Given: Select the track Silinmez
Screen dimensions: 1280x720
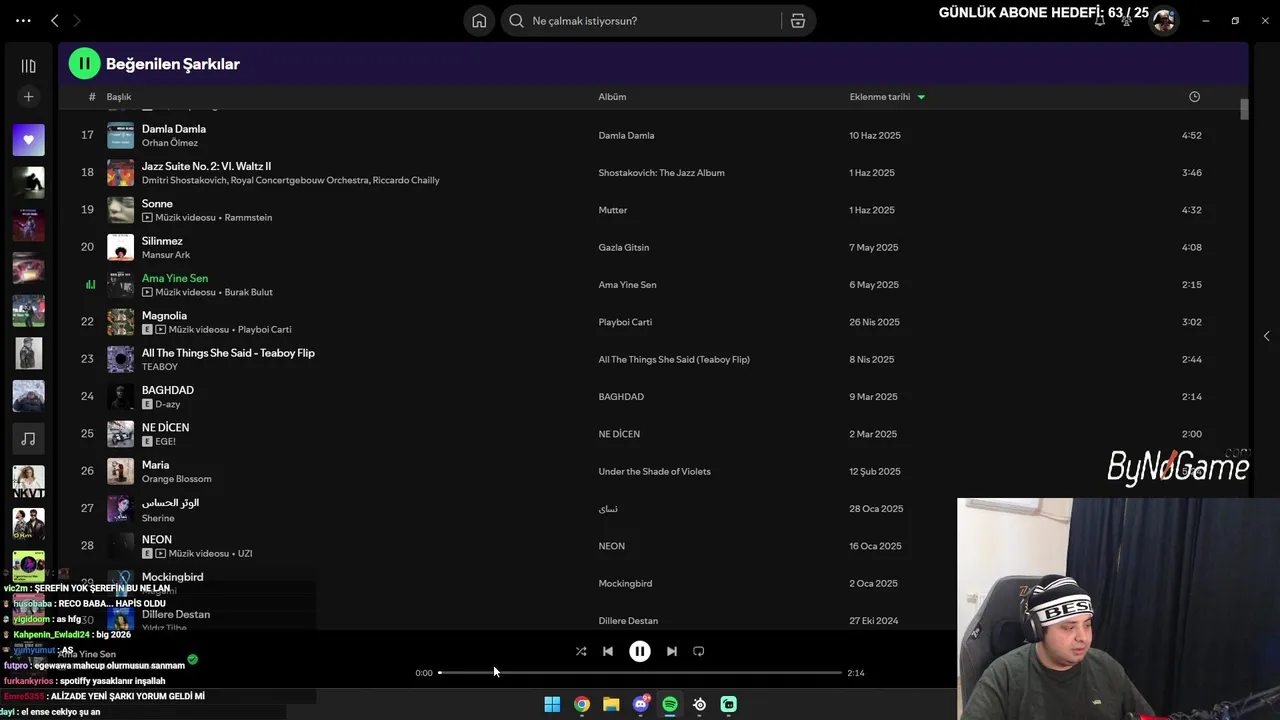Looking at the screenshot, I should pyautogui.click(x=162, y=241).
